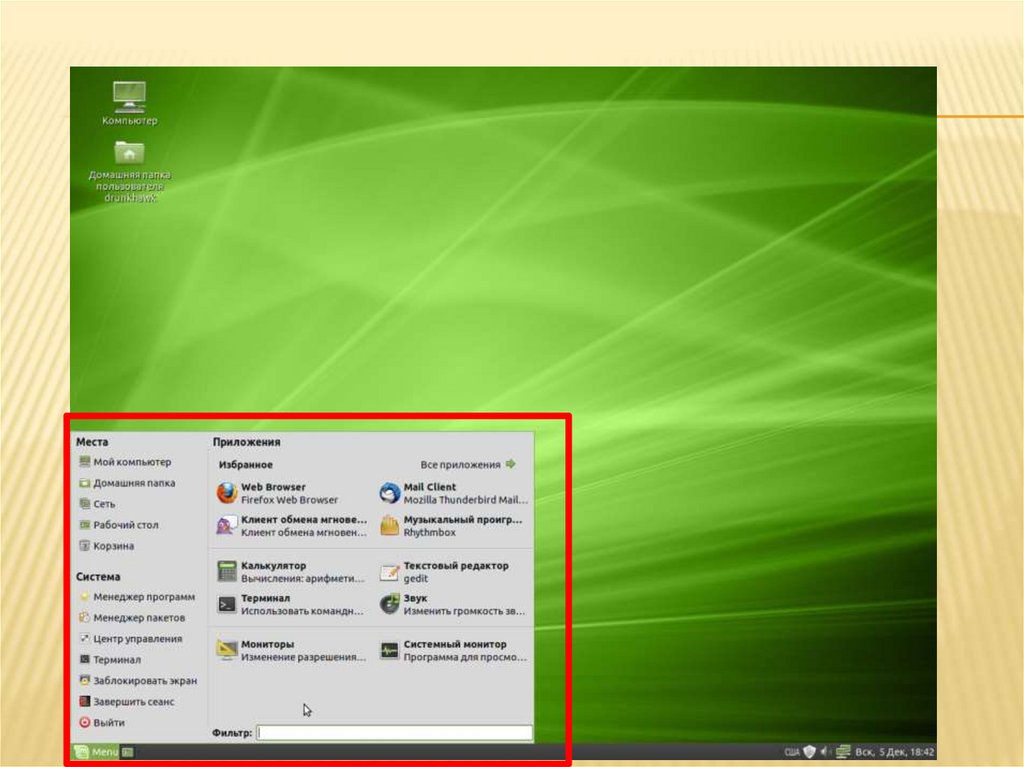
Task: Click the Menu button on the panel
Action: [96, 752]
